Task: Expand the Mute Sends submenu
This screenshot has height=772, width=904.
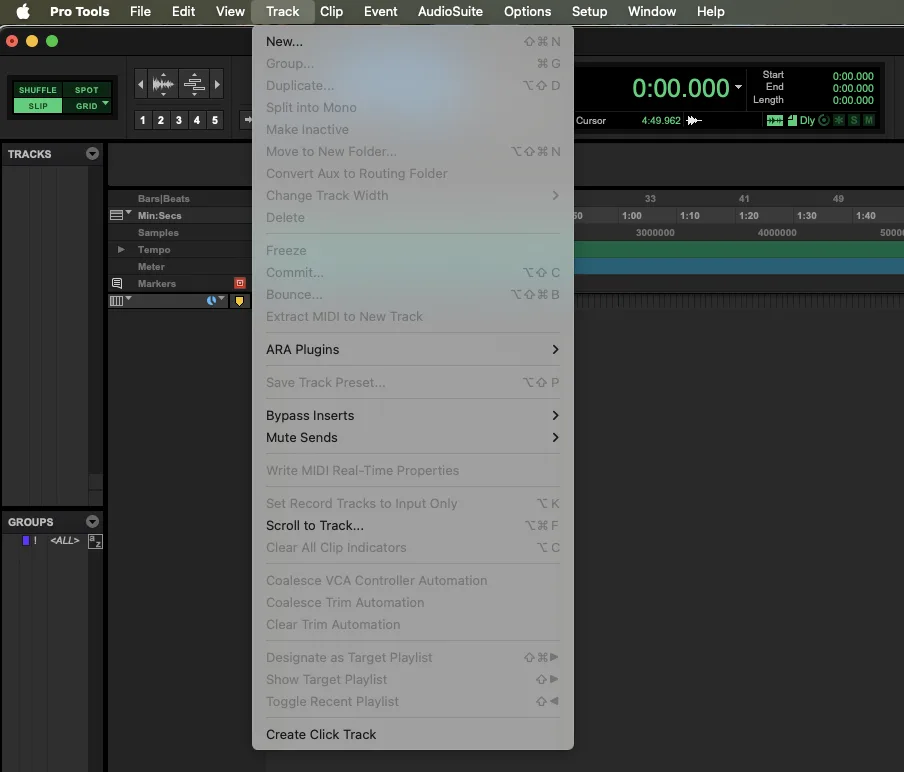Action: (x=413, y=438)
